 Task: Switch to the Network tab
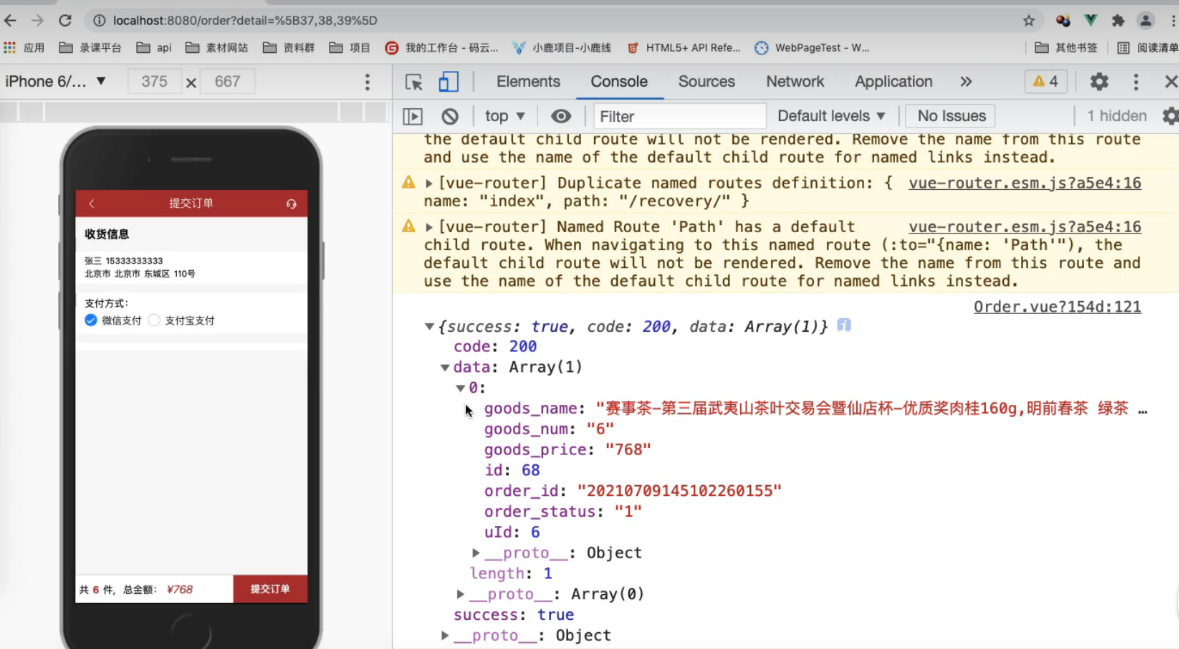point(795,81)
